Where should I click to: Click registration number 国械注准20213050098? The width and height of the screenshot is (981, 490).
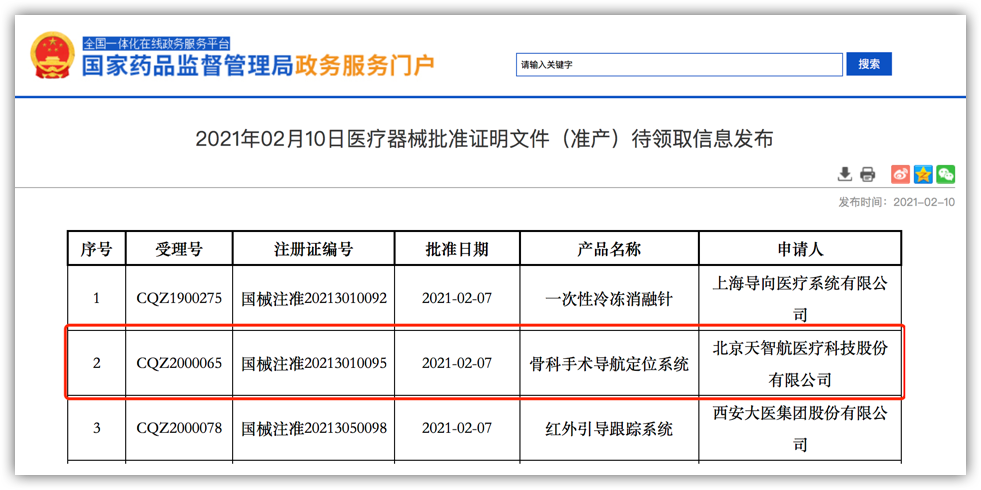(x=314, y=429)
